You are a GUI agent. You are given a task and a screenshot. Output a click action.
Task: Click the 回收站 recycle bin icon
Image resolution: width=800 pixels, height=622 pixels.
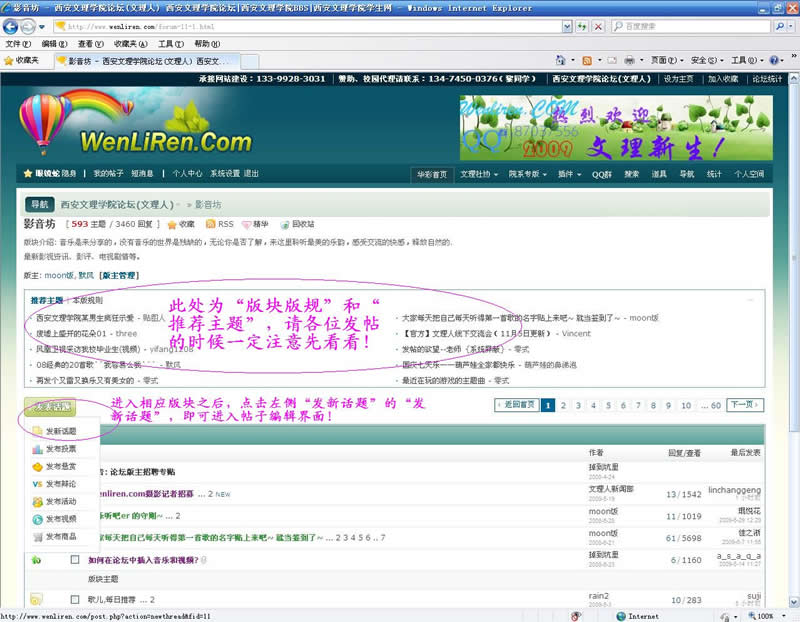pyautogui.click(x=285, y=225)
